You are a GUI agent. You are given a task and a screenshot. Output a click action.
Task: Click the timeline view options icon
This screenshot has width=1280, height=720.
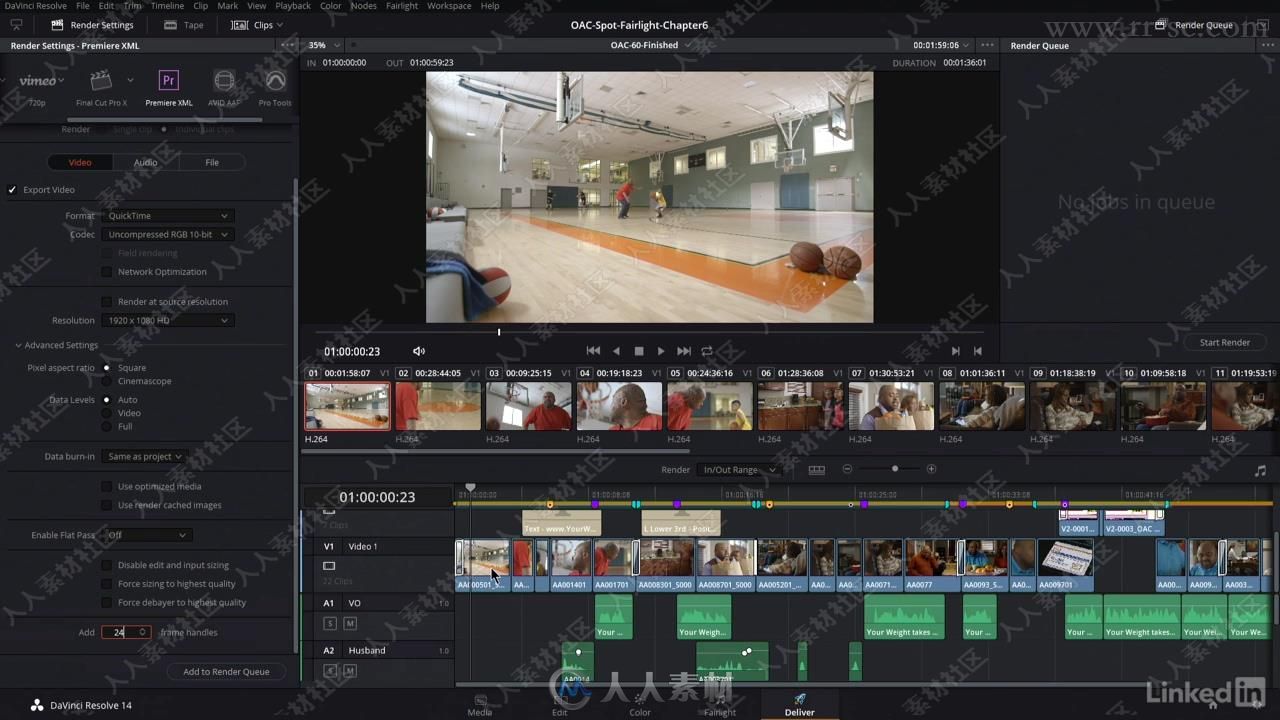coord(817,469)
